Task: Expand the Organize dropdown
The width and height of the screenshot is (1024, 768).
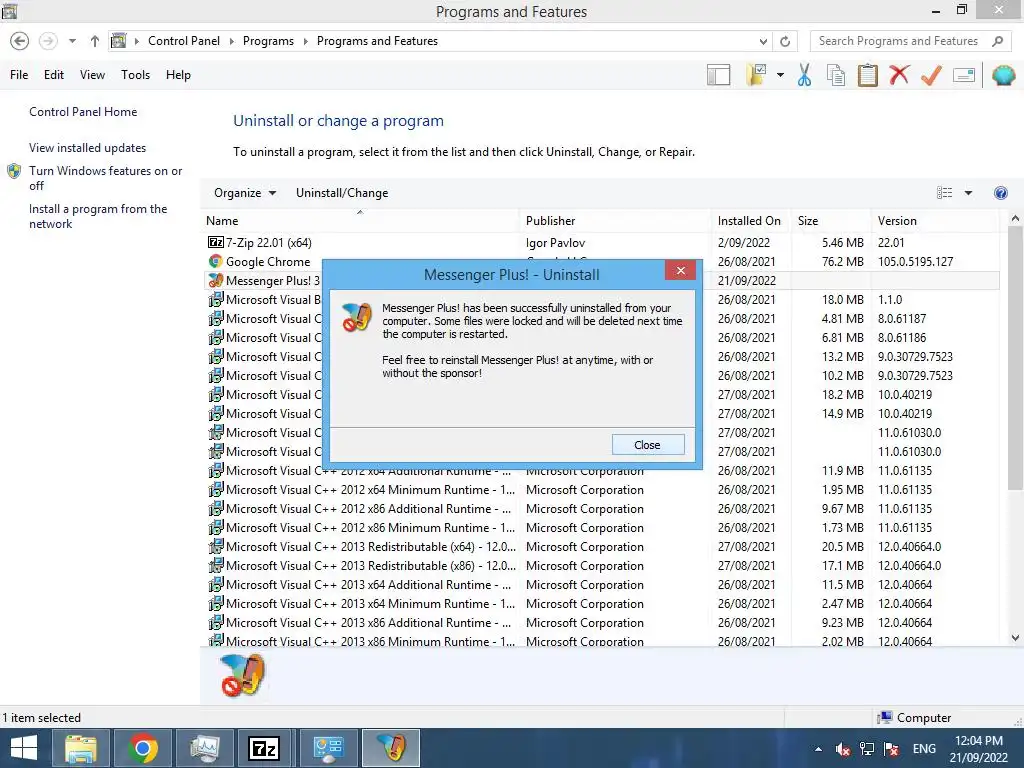Action: pos(245,193)
